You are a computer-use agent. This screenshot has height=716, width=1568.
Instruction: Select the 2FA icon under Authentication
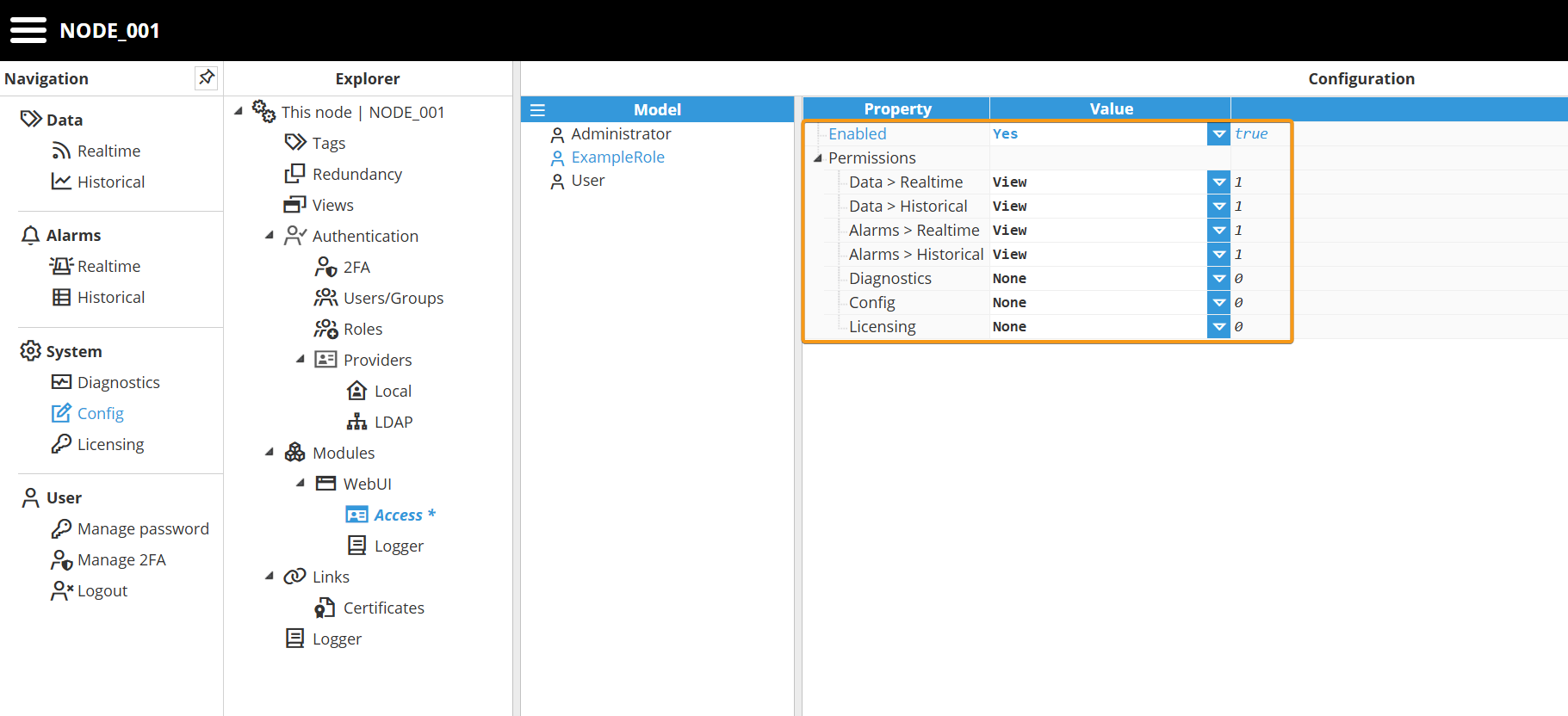click(325, 267)
